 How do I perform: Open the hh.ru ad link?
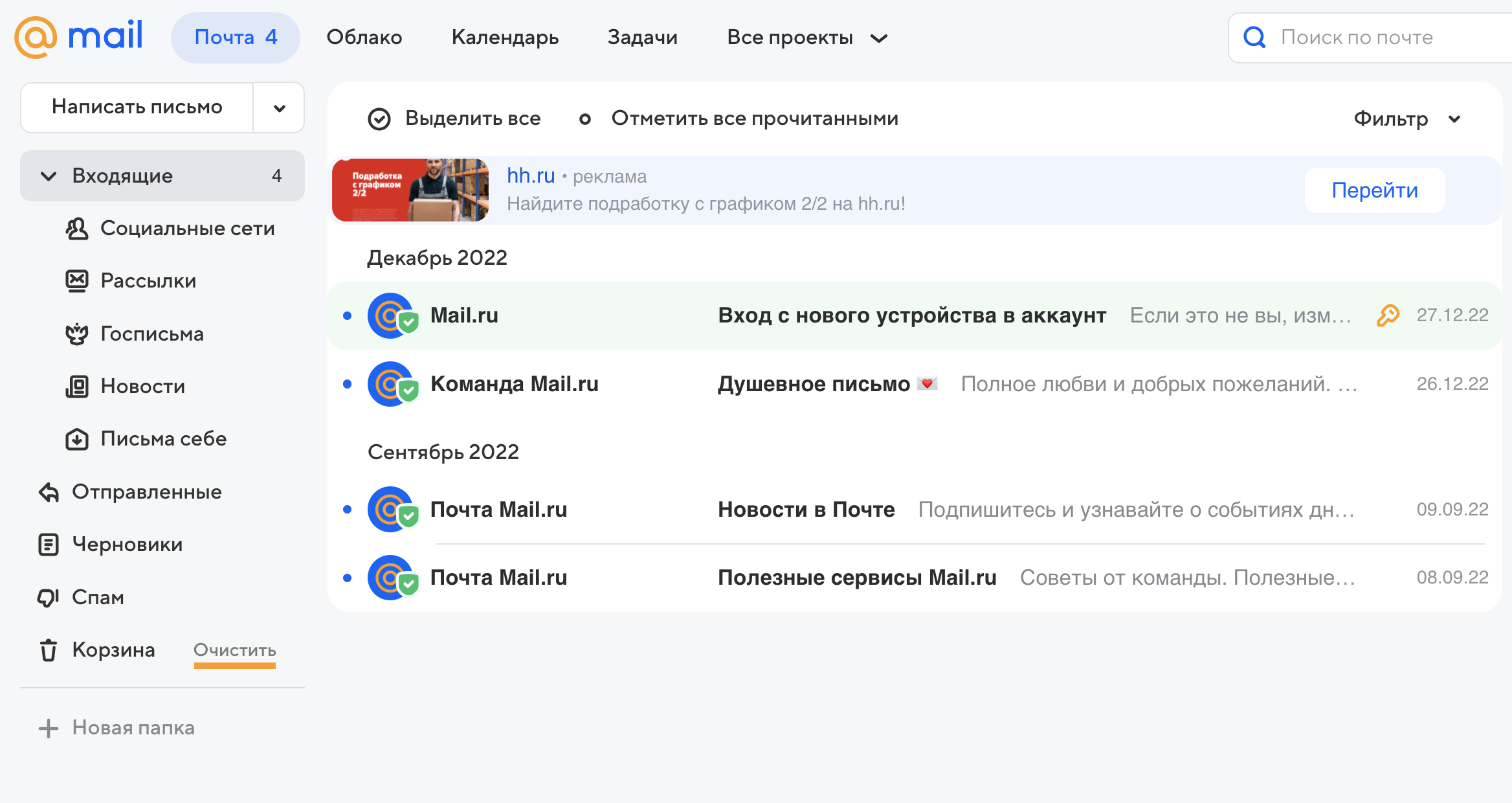click(531, 175)
